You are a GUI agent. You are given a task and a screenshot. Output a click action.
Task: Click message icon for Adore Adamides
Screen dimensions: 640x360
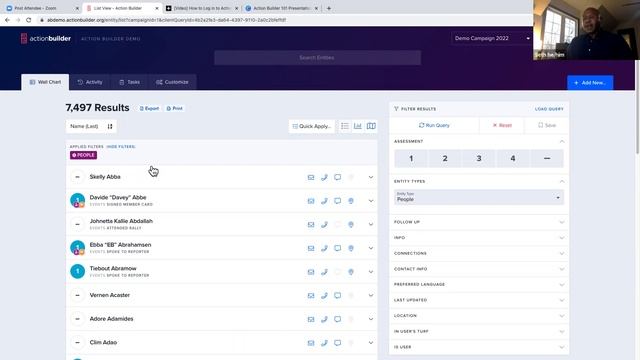[x=338, y=319]
